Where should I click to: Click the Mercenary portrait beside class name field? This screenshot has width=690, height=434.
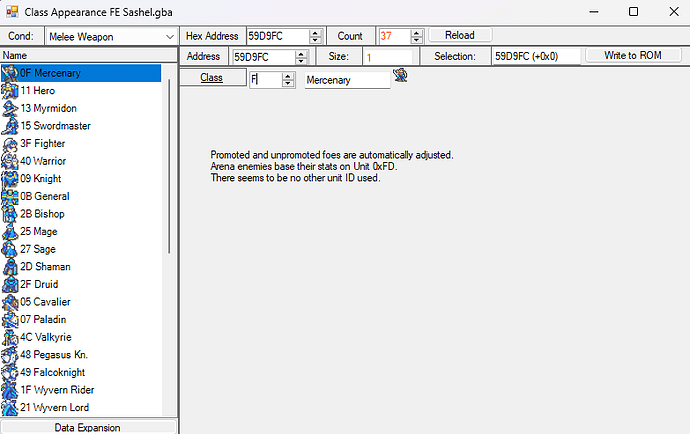(x=400, y=75)
